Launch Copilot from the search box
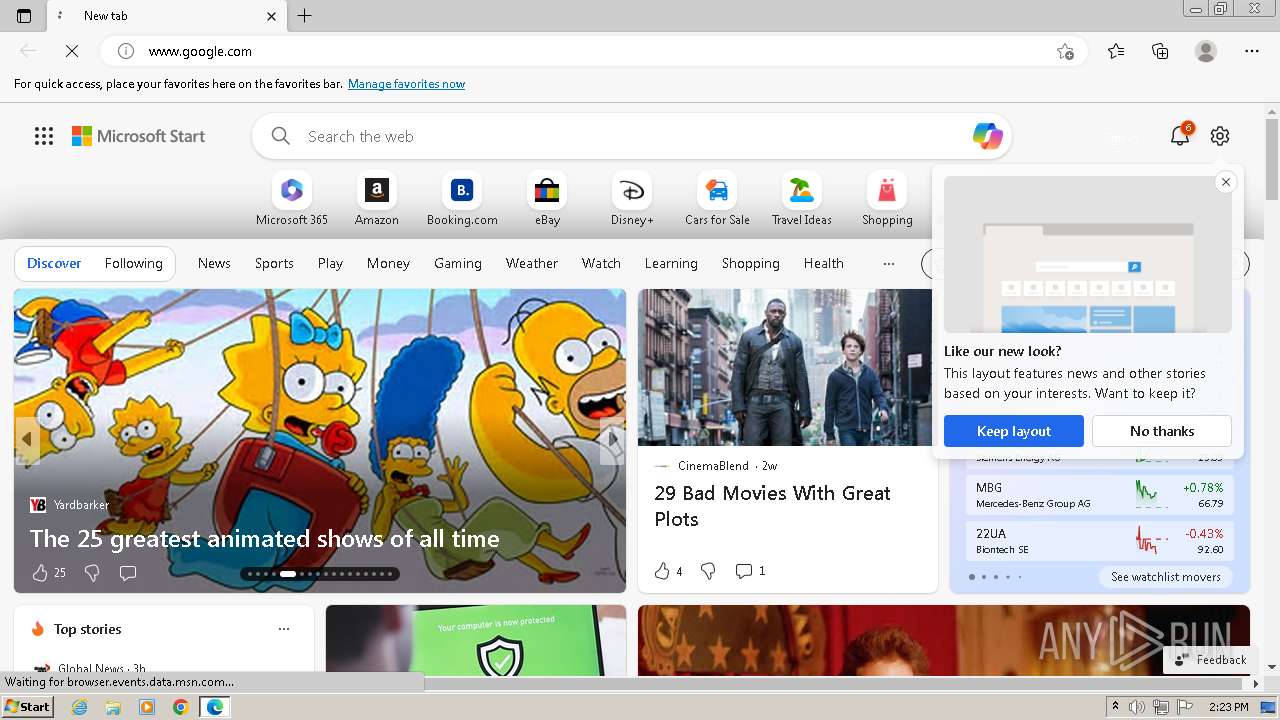Viewport: 1280px width, 720px height. 987,136
